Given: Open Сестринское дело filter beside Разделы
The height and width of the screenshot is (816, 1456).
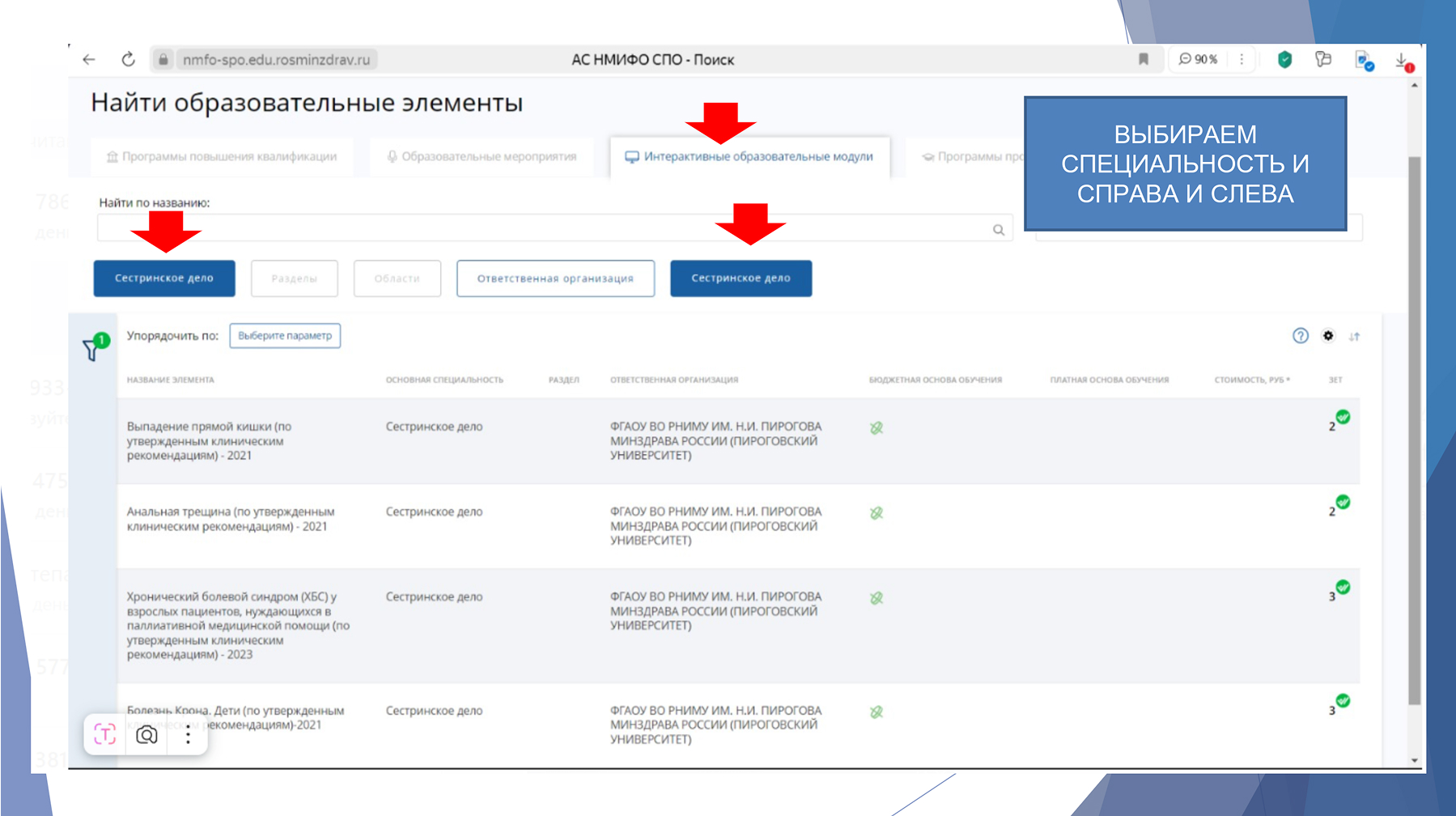Looking at the screenshot, I should [x=164, y=278].
